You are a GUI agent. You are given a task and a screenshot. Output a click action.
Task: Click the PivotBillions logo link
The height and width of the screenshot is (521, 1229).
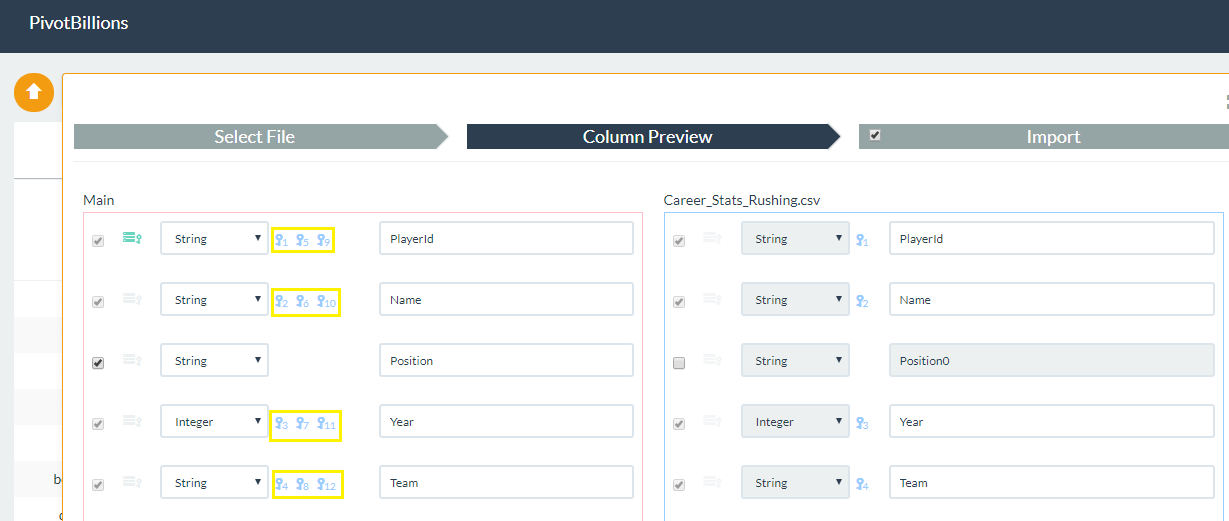pyautogui.click(x=79, y=22)
